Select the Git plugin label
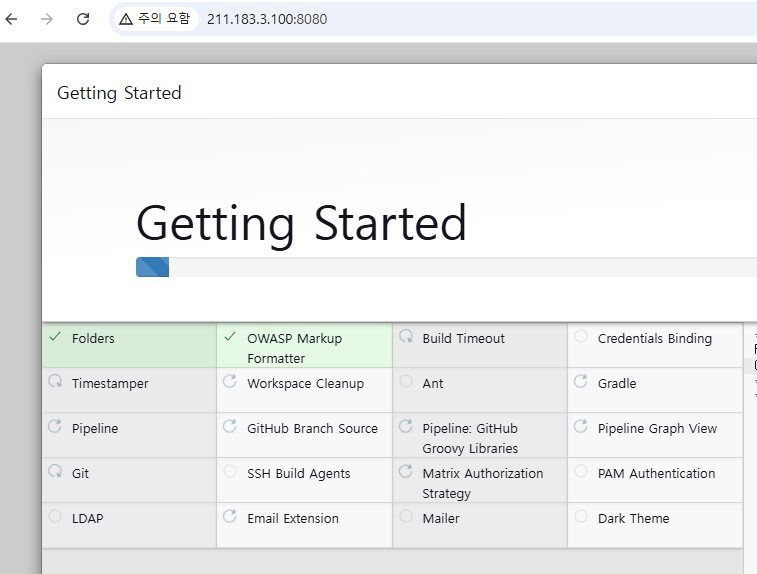Screen dimensions: 757x574 (x=80, y=473)
